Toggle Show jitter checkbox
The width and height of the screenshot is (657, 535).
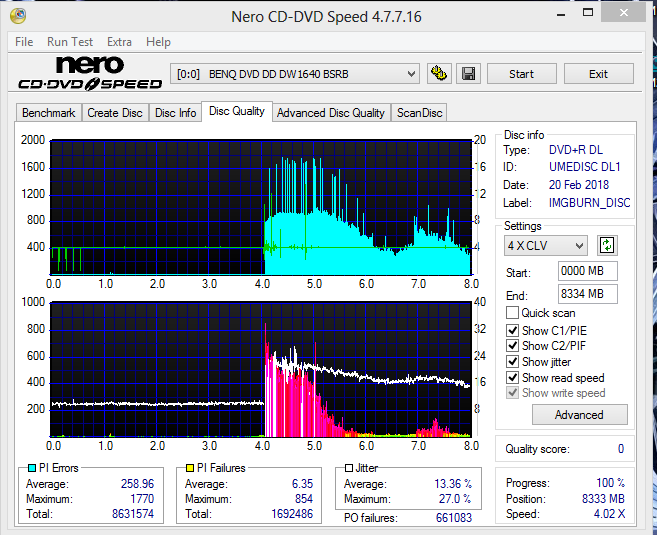pyautogui.click(x=512, y=361)
